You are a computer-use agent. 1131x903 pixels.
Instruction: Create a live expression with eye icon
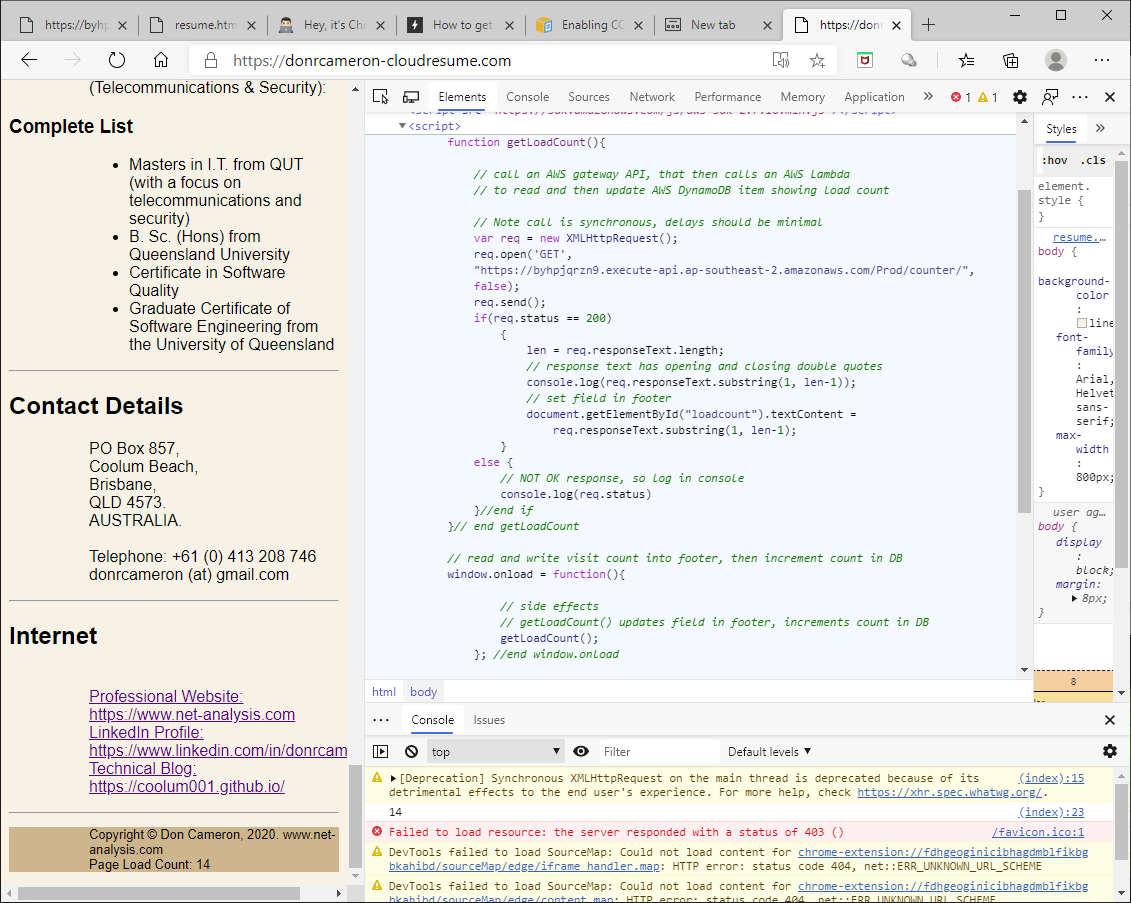coord(581,752)
